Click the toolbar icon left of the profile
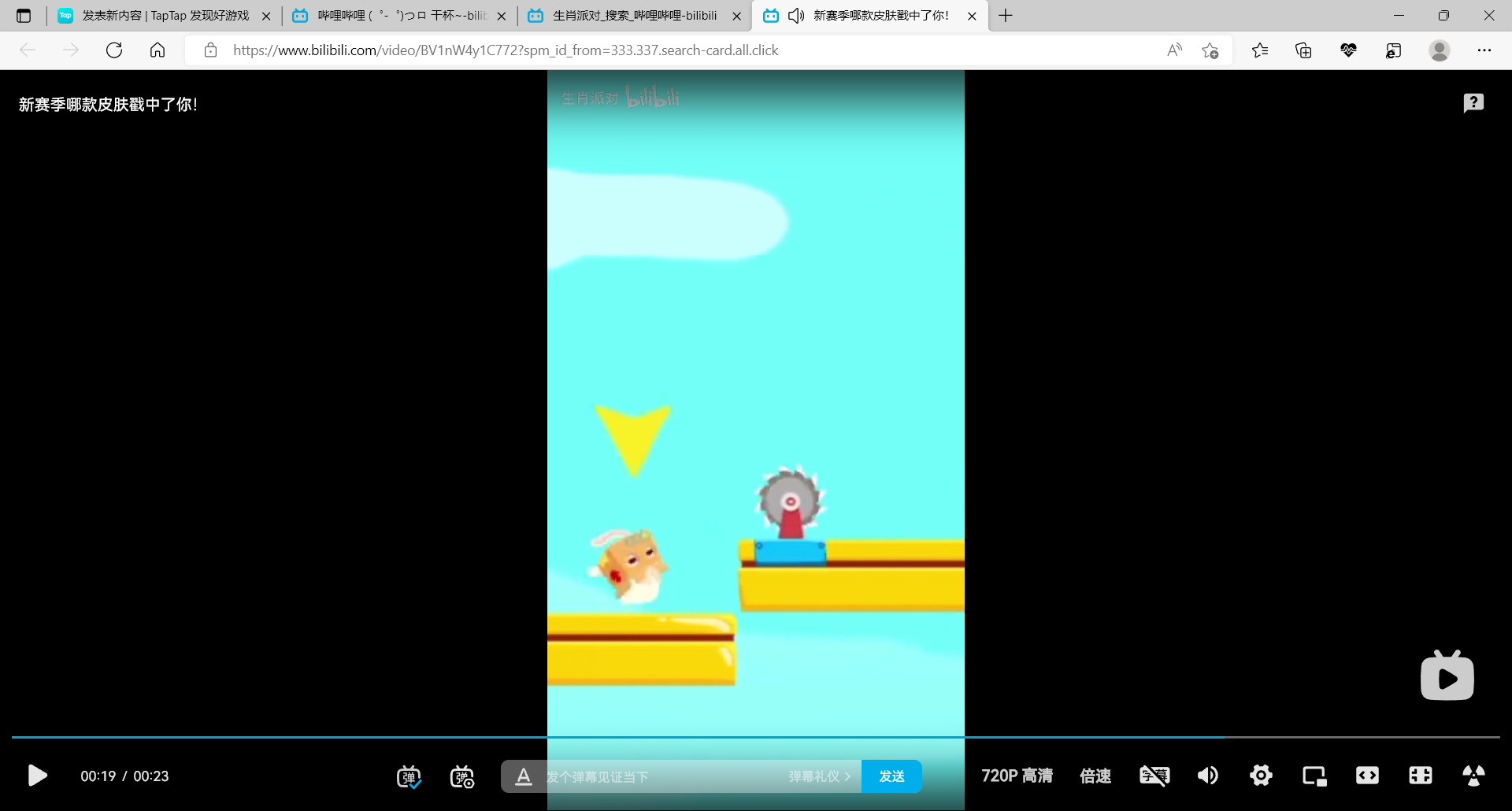Screen dimensions: 1512x811 tap(1393, 50)
